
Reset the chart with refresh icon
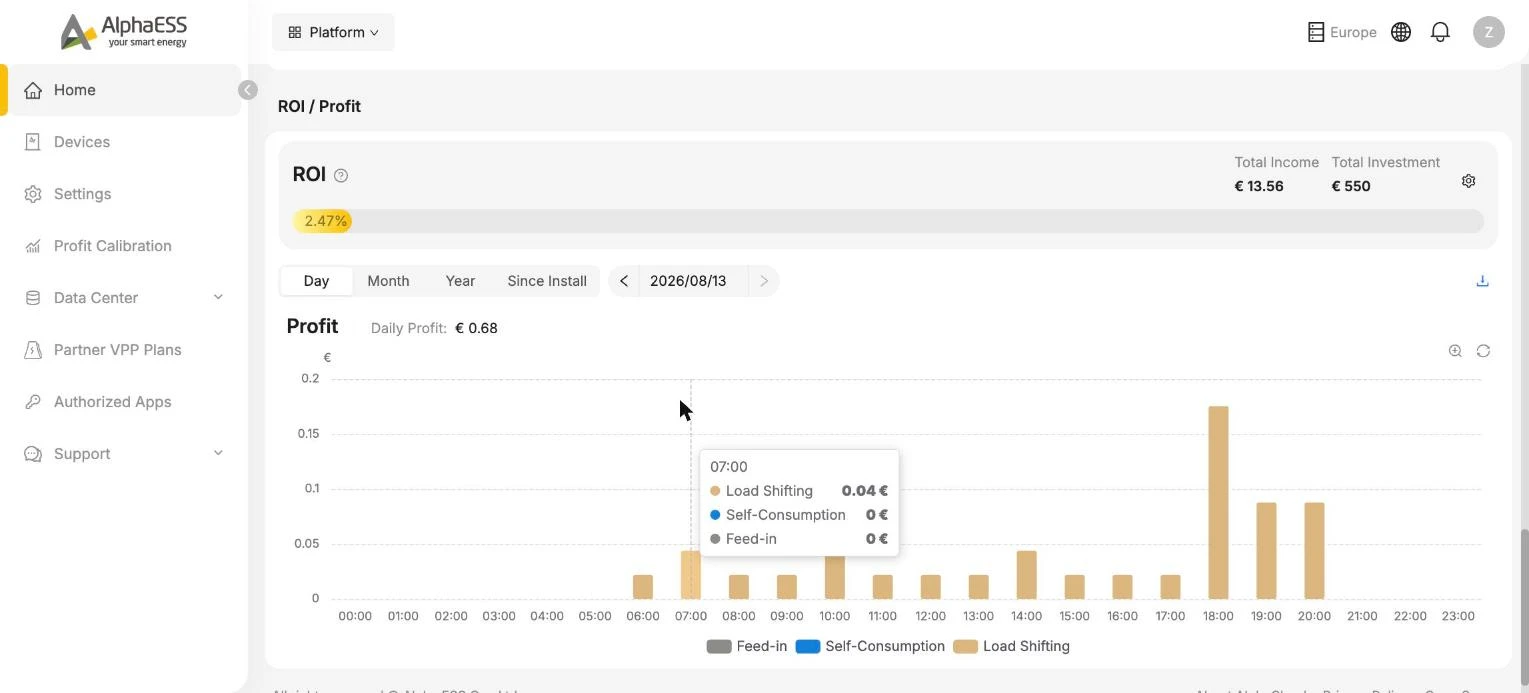pos(1483,351)
